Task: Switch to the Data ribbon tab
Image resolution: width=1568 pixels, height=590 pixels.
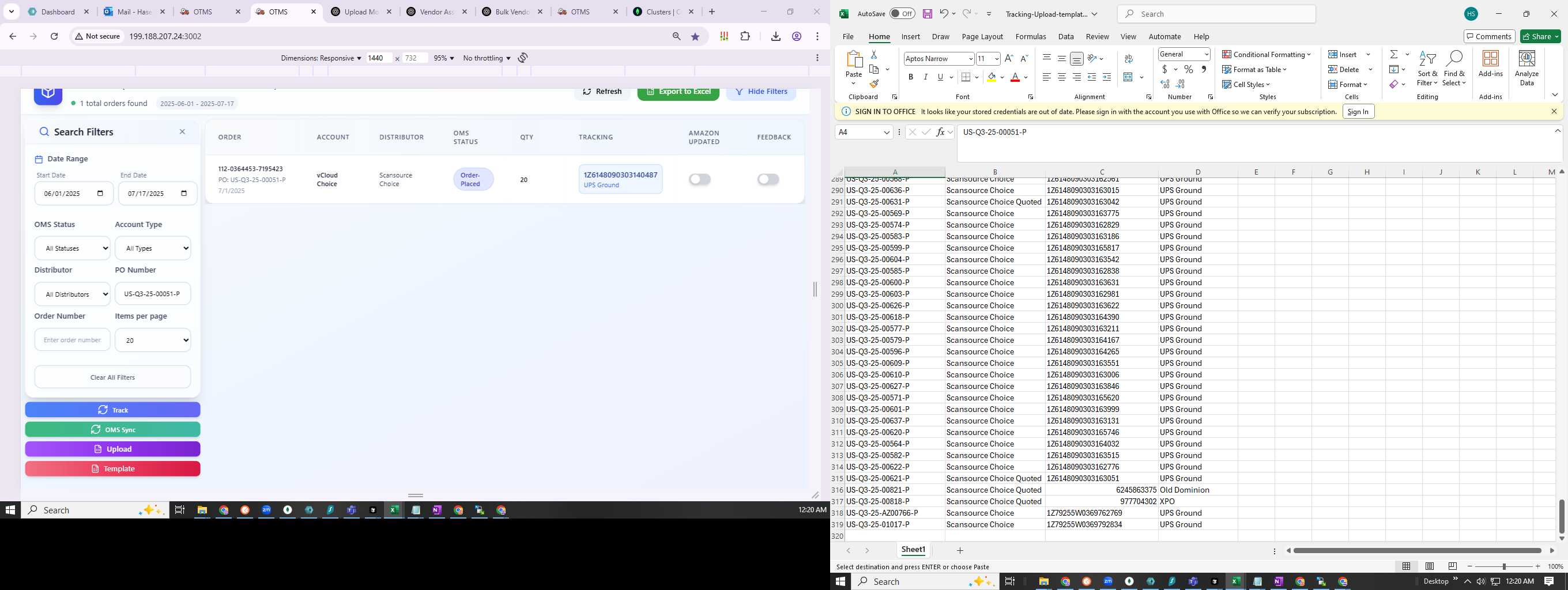Action: click(1066, 36)
